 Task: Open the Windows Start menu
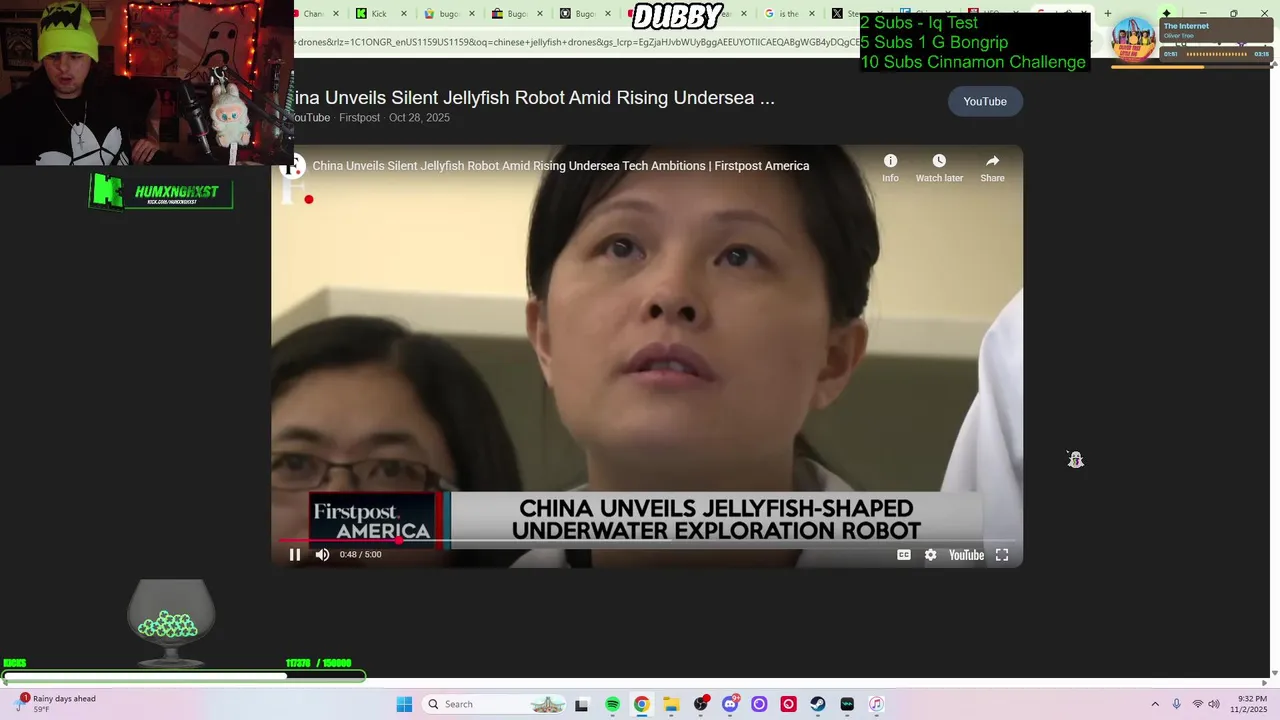(404, 704)
